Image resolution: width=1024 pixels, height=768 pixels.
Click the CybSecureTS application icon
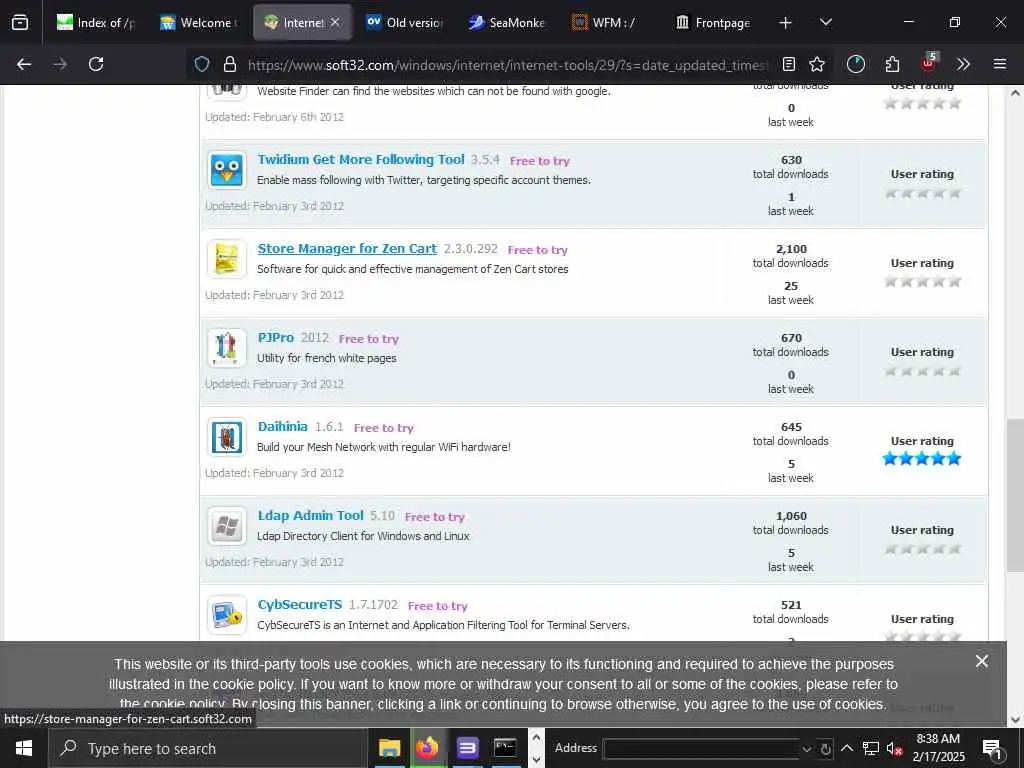[x=227, y=615]
